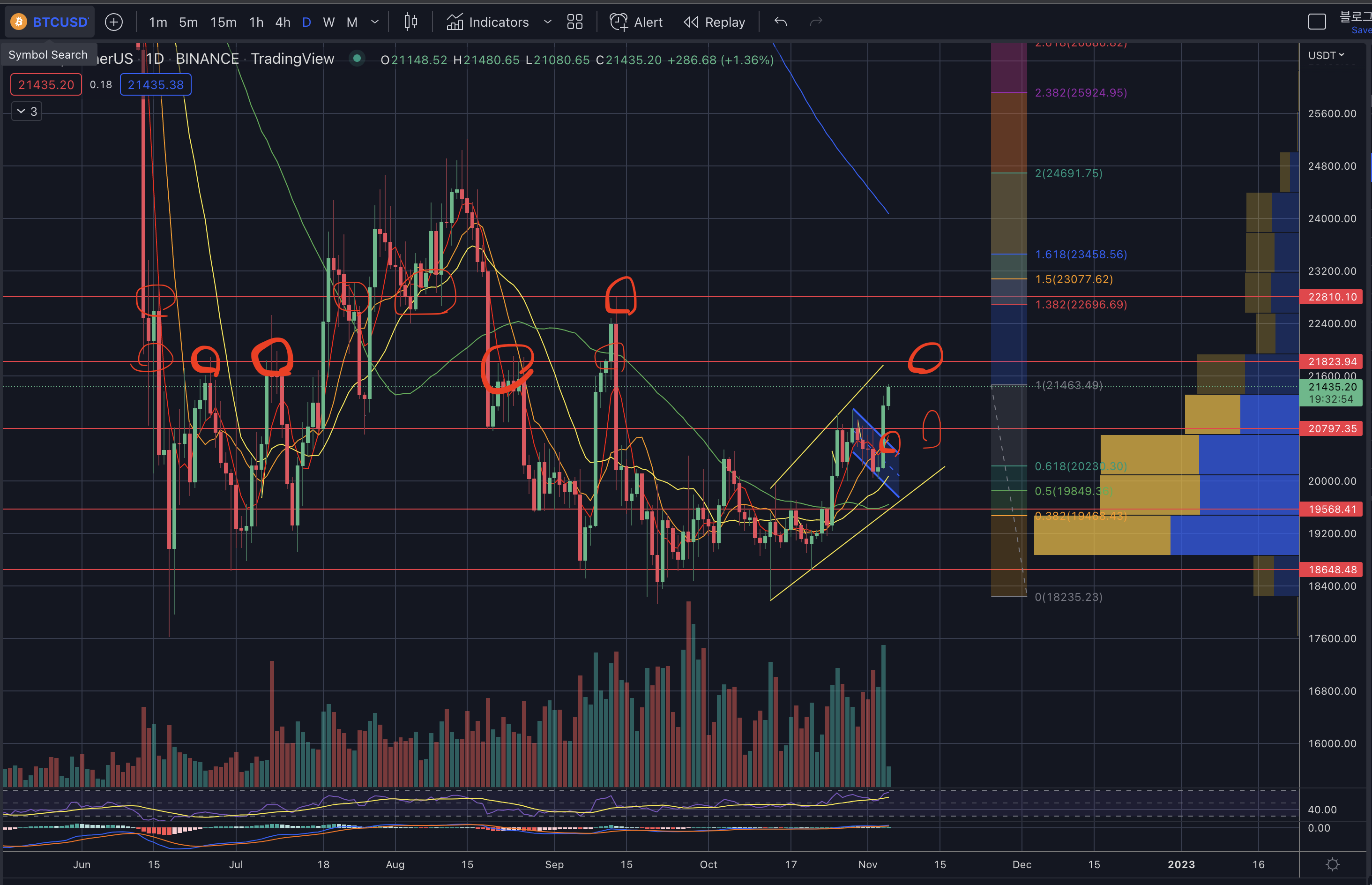
Task: Expand the collapsed indicators legend showing 3
Action: [x=26, y=111]
